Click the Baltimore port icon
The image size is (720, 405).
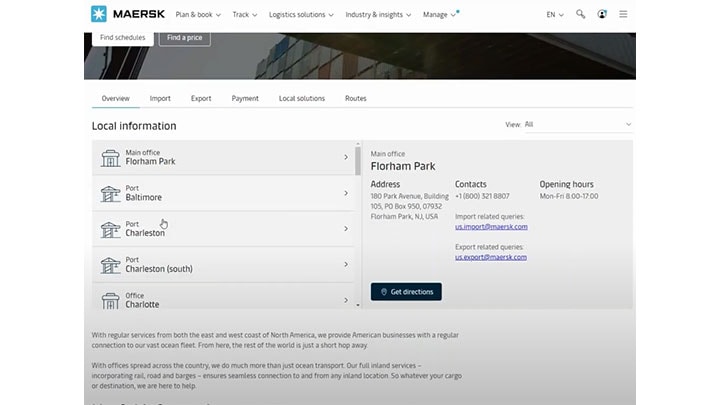[x=110, y=194]
